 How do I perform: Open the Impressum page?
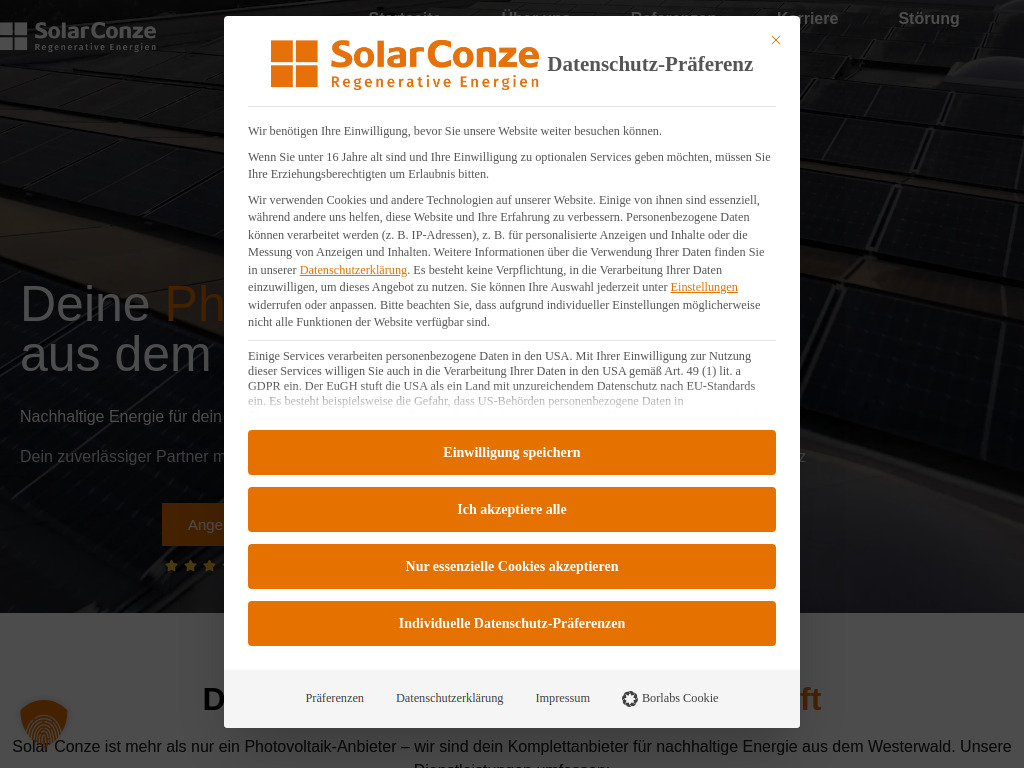click(562, 698)
